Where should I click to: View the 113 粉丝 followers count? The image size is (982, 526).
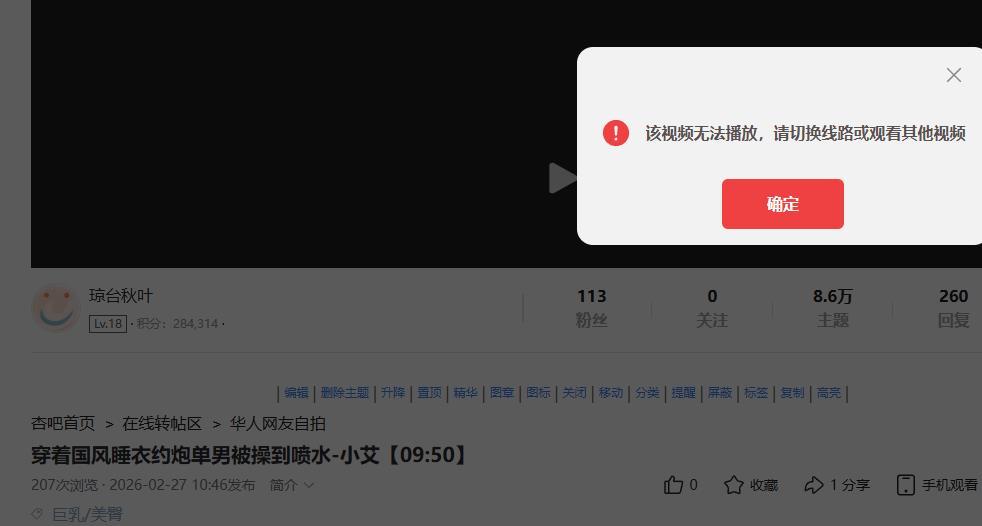click(591, 307)
